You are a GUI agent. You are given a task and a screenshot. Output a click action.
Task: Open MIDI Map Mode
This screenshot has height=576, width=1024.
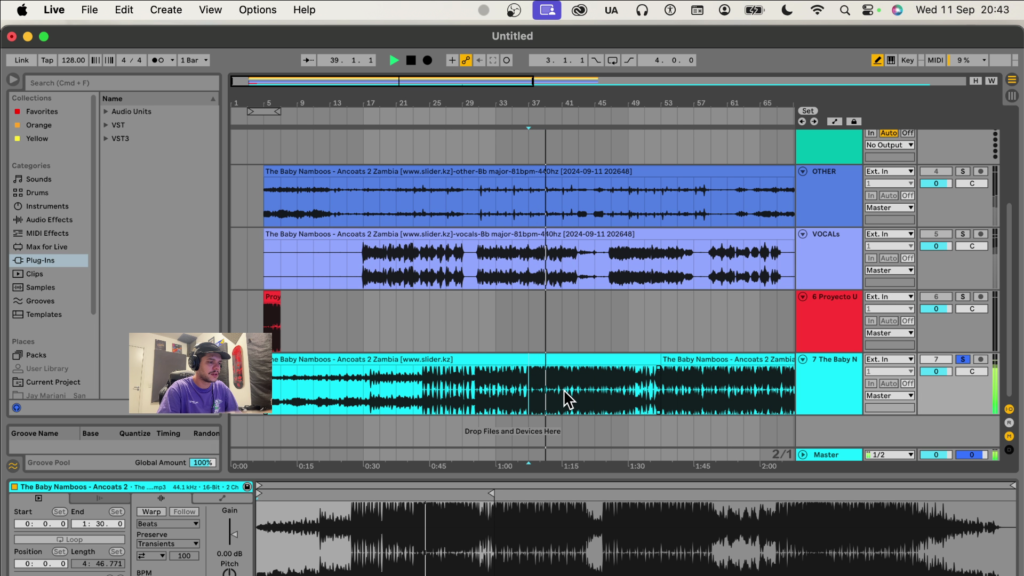click(x=935, y=60)
